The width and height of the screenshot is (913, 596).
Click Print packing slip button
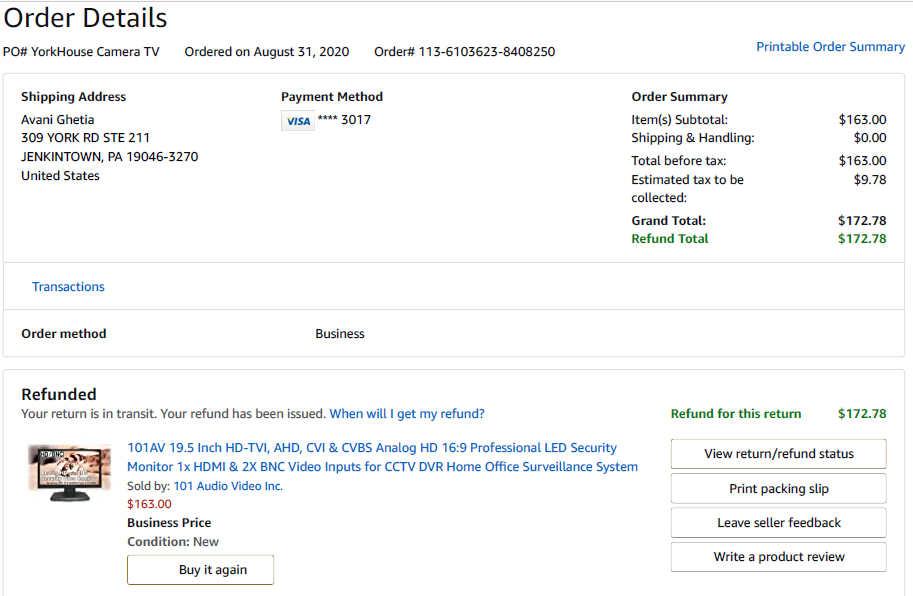778,489
